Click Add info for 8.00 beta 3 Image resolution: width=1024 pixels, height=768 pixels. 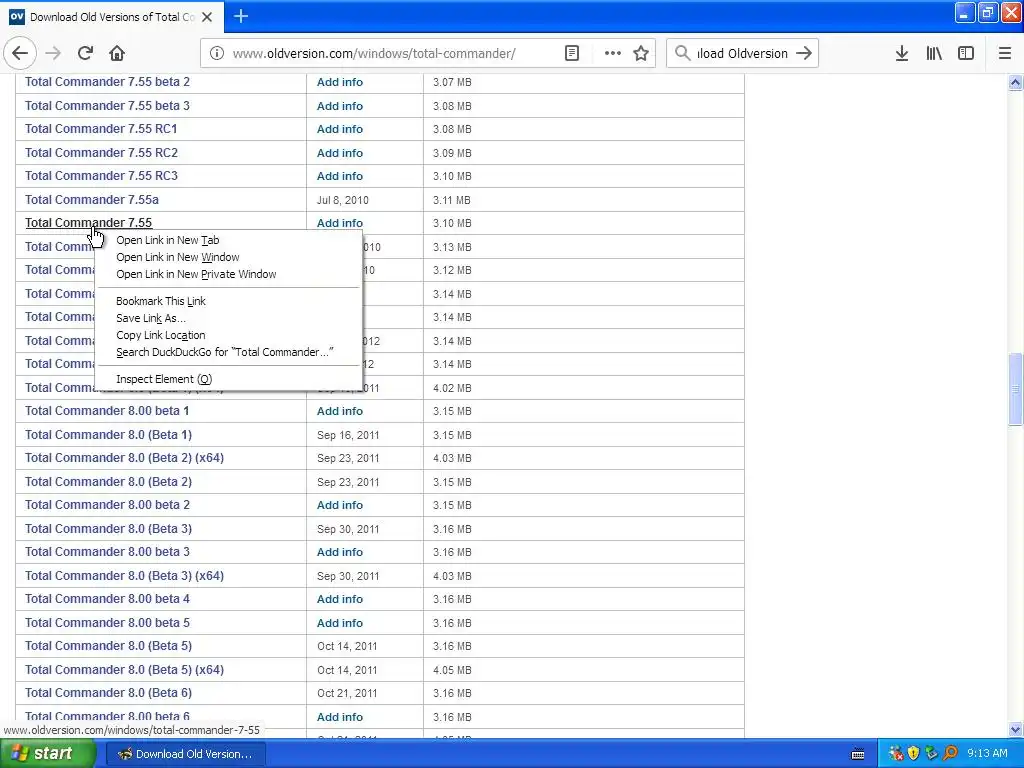coord(340,552)
